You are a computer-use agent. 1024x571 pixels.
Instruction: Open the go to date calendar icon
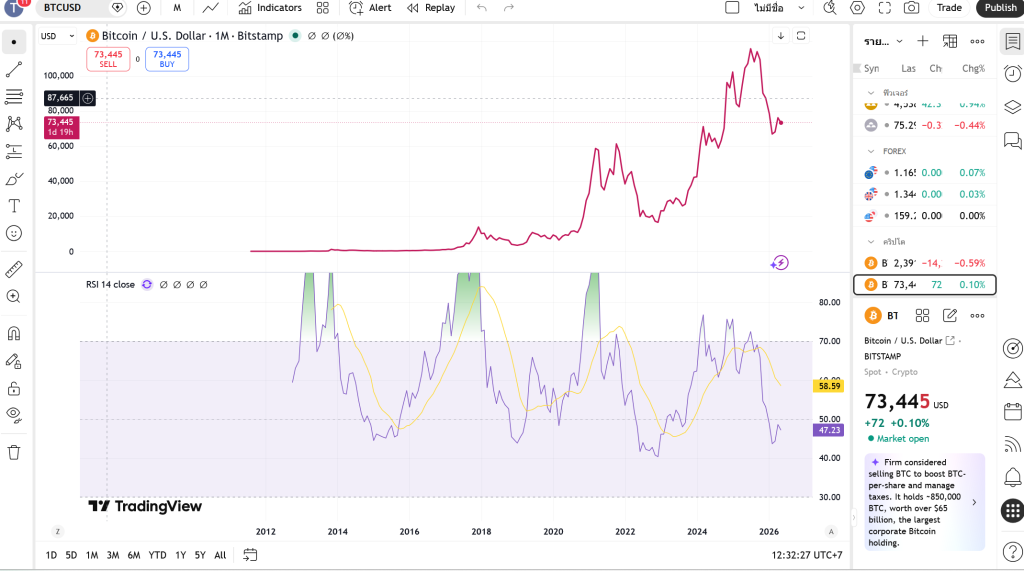(250, 555)
